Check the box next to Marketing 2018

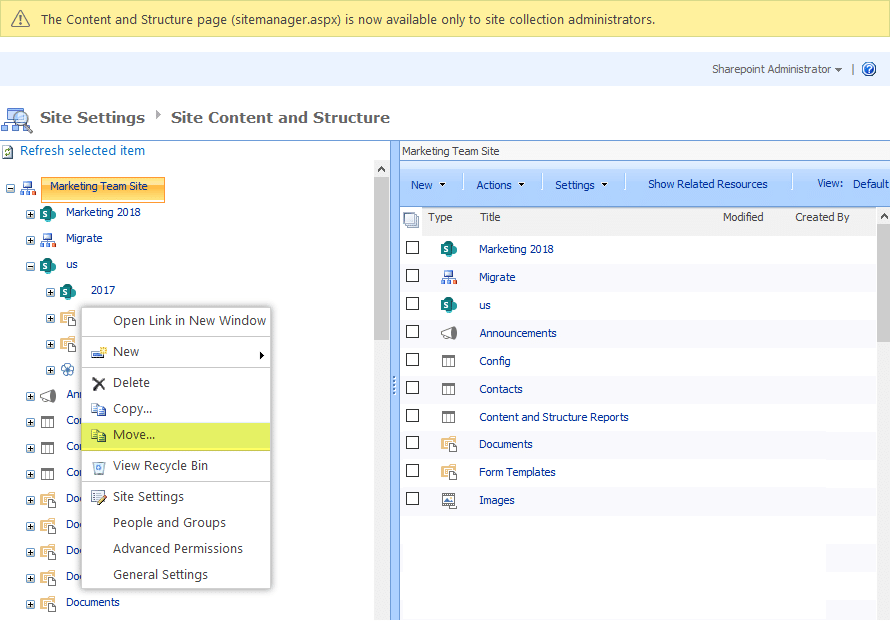pyautogui.click(x=412, y=248)
